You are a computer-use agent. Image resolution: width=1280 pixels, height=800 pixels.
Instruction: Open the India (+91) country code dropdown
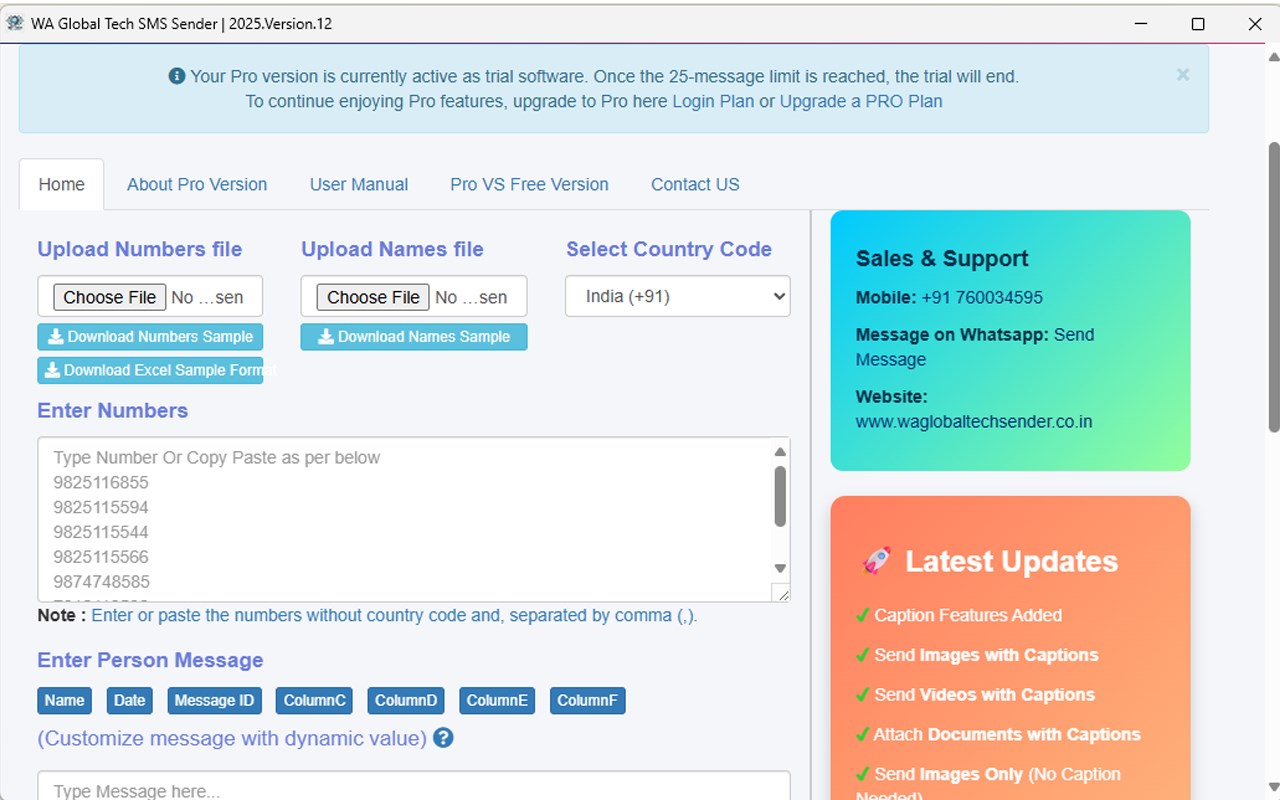pyautogui.click(x=678, y=297)
